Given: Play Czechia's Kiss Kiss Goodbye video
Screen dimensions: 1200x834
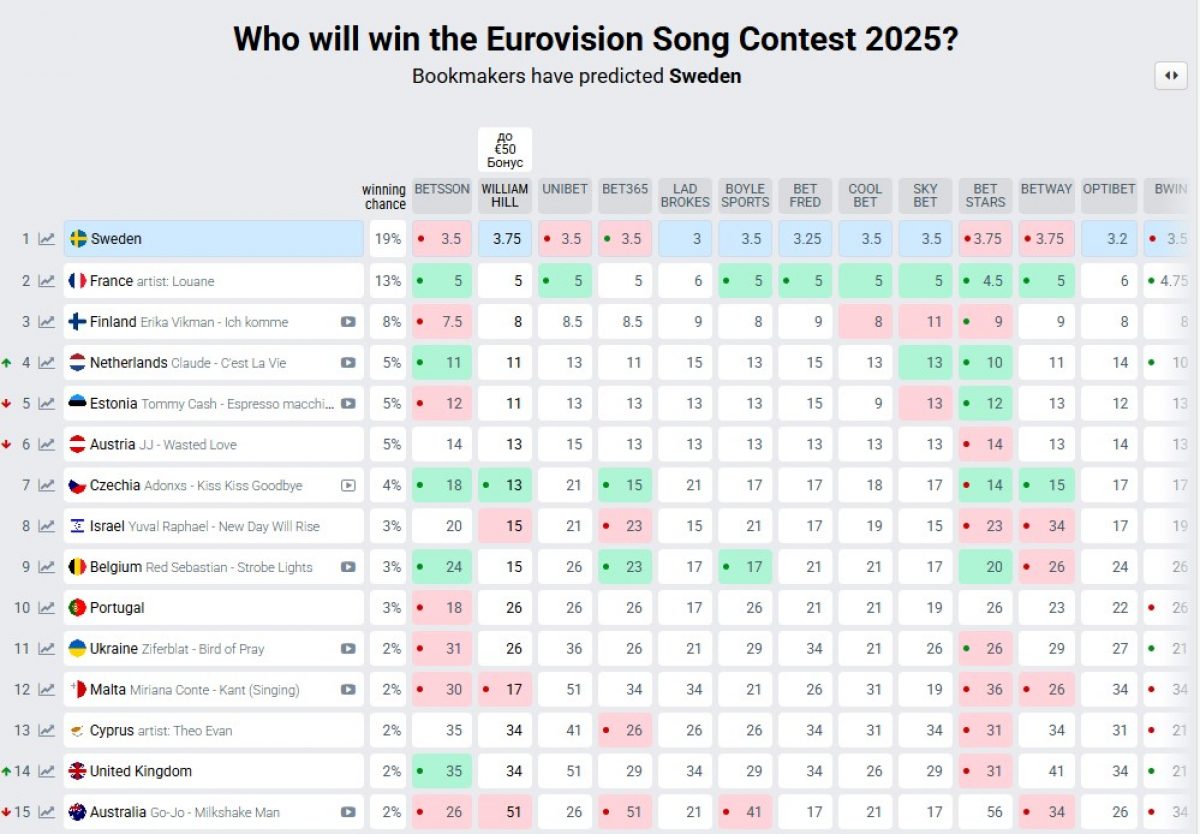Looking at the screenshot, I should point(348,486).
